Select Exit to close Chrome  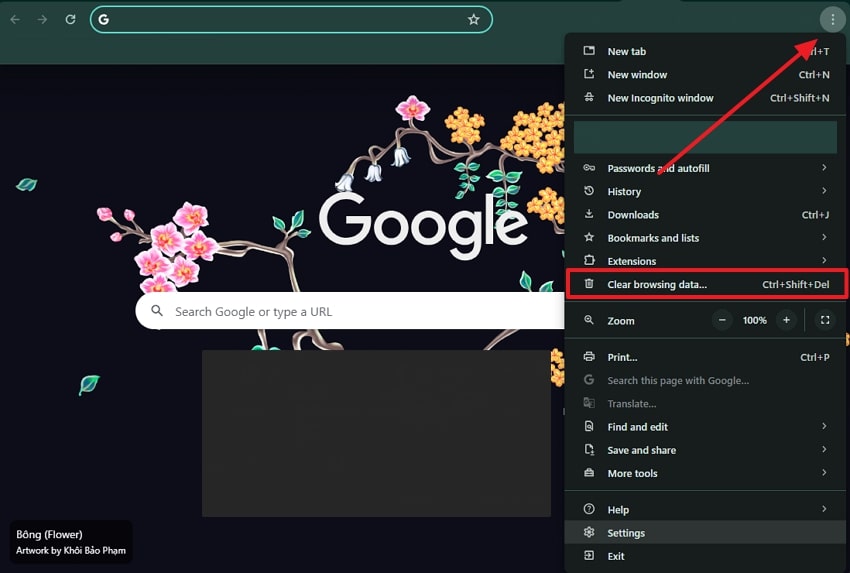(x=705, y=556)
